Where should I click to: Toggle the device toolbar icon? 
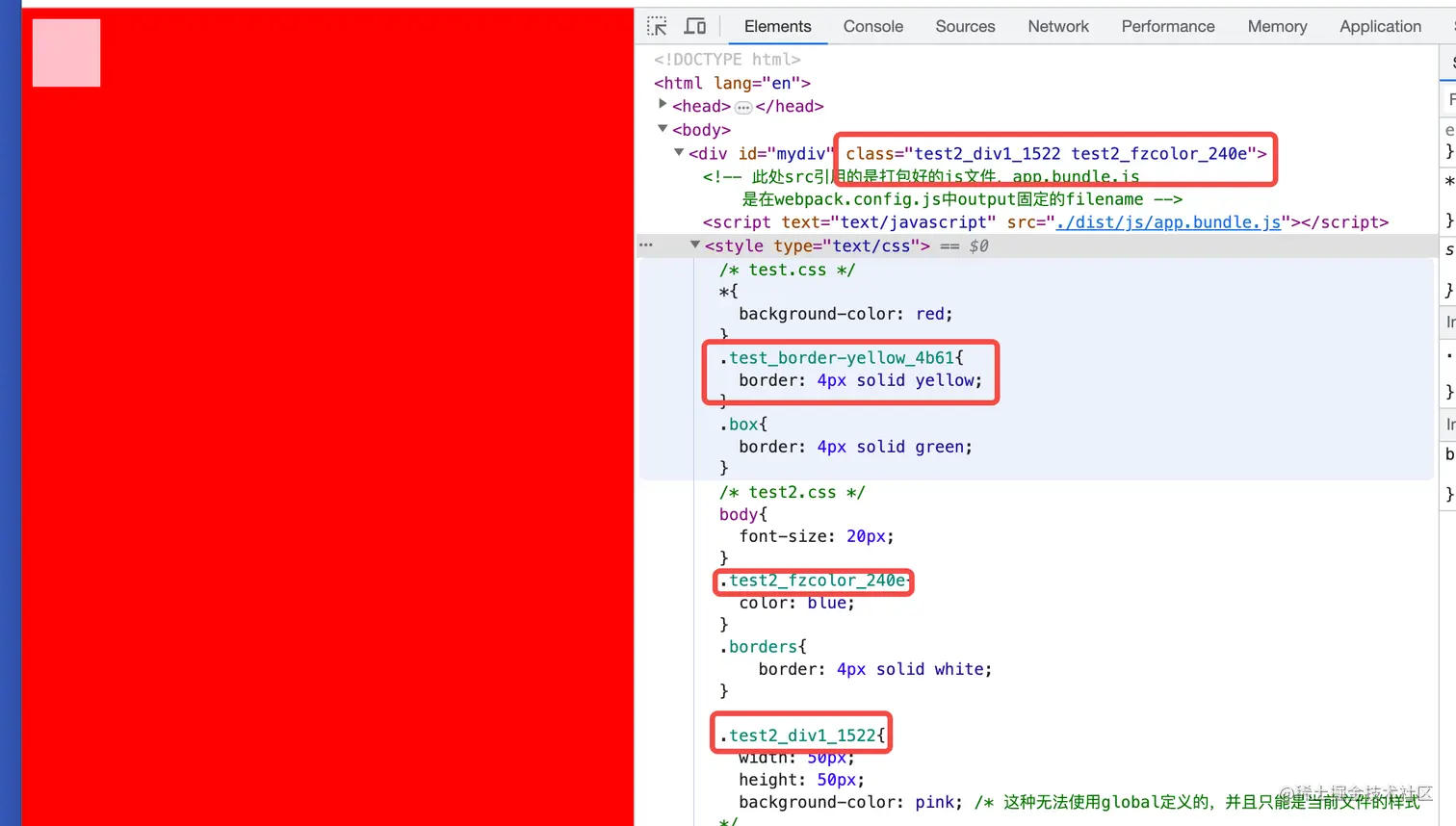[694, 26]
